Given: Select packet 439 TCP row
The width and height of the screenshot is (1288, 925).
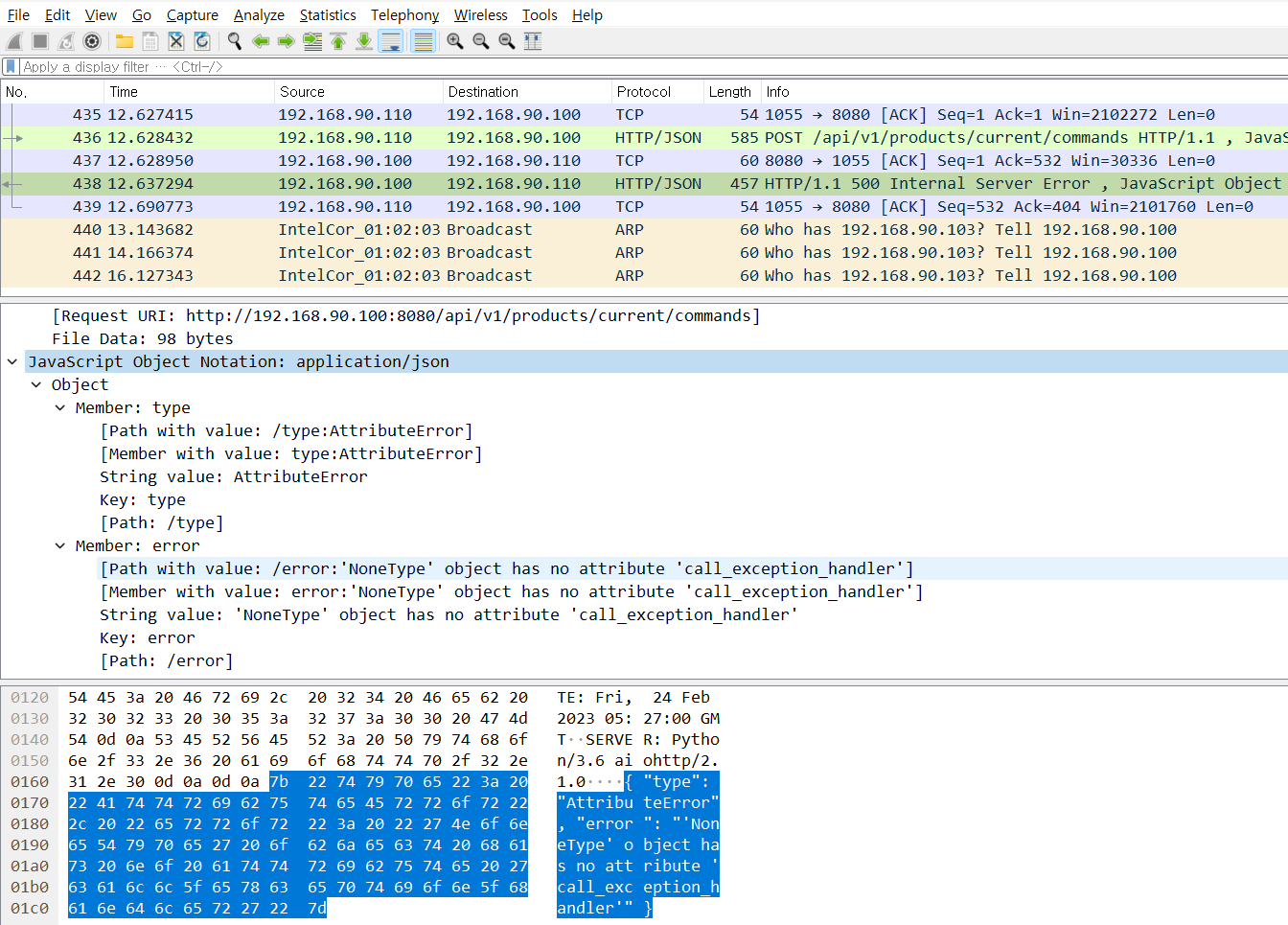Looking at the screenshot, I should (644, 207).
